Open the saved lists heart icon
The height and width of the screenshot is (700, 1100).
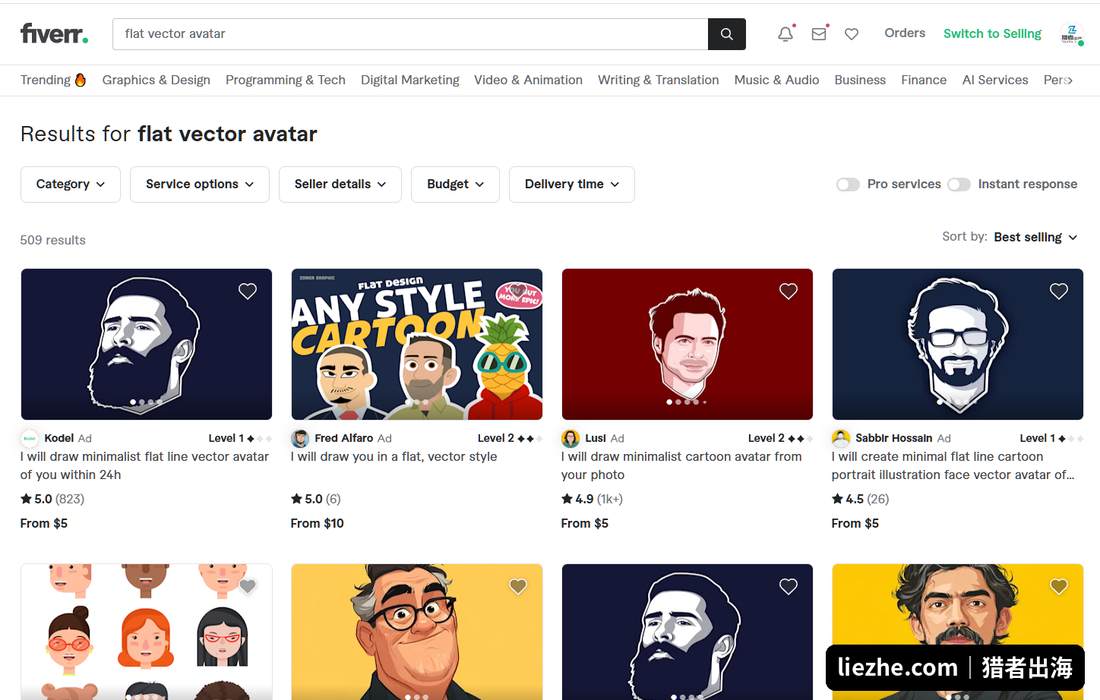pos(852,34)
